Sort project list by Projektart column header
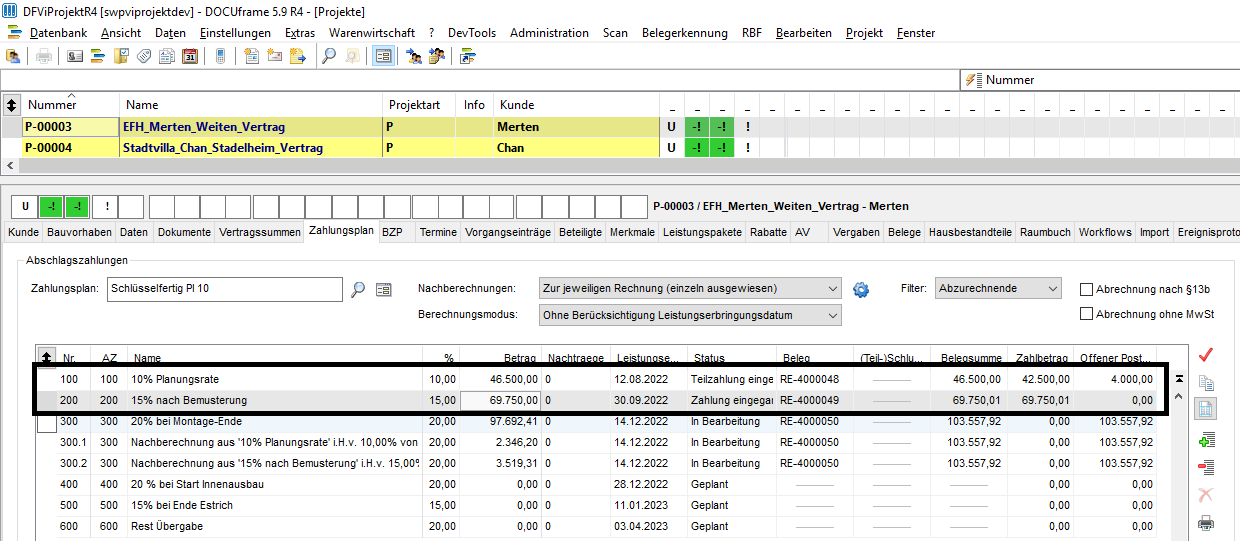The image size is (1240, 541). click(x=419, y=104)
